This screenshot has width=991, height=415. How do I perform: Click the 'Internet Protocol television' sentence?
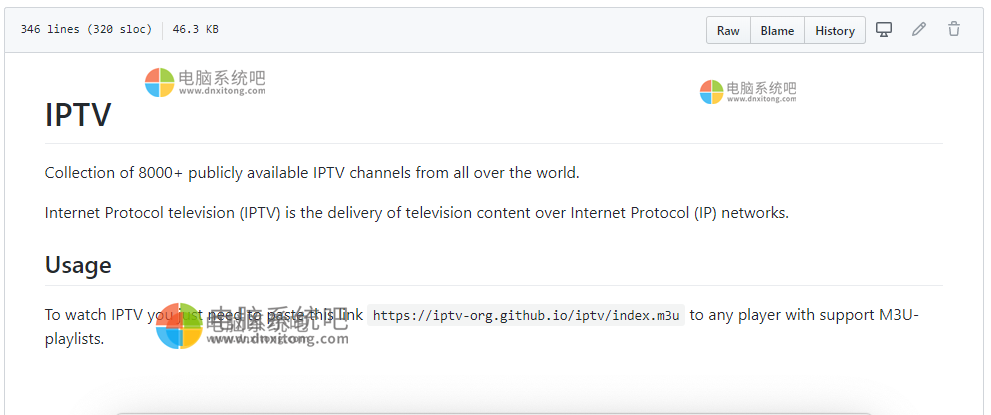[x=417, y=213]
